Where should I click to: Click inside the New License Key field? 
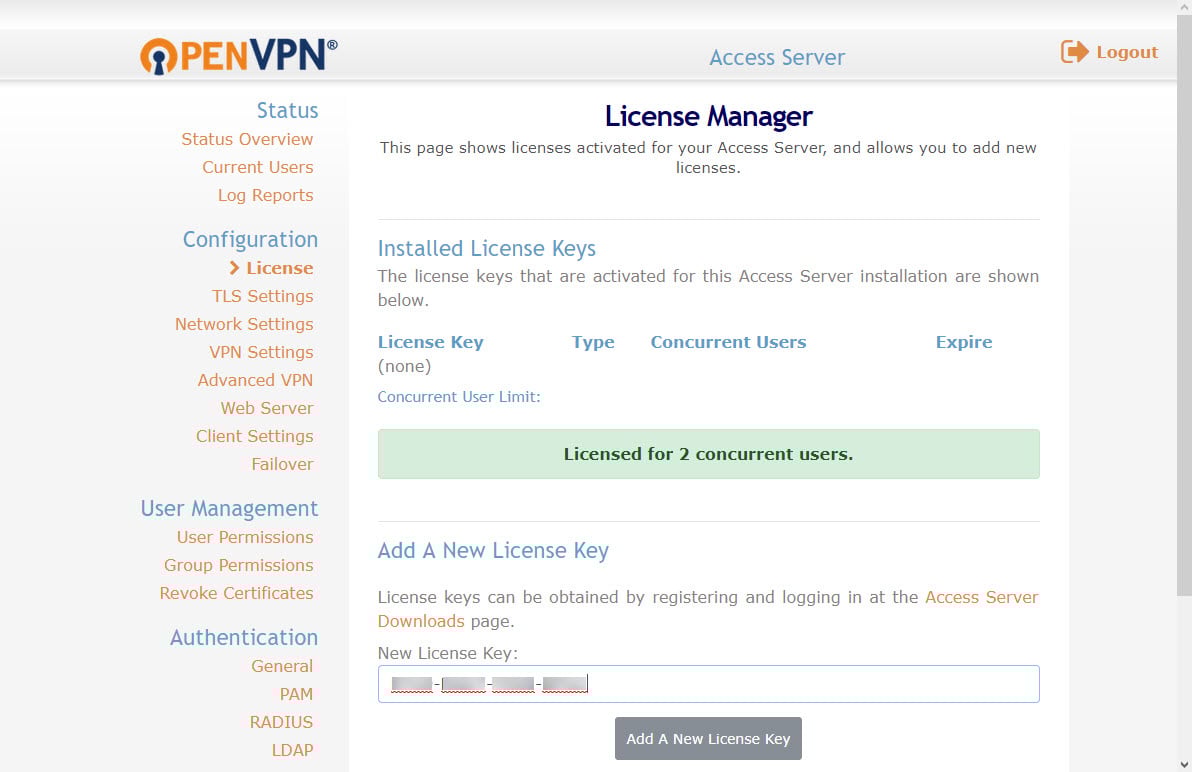708,684
